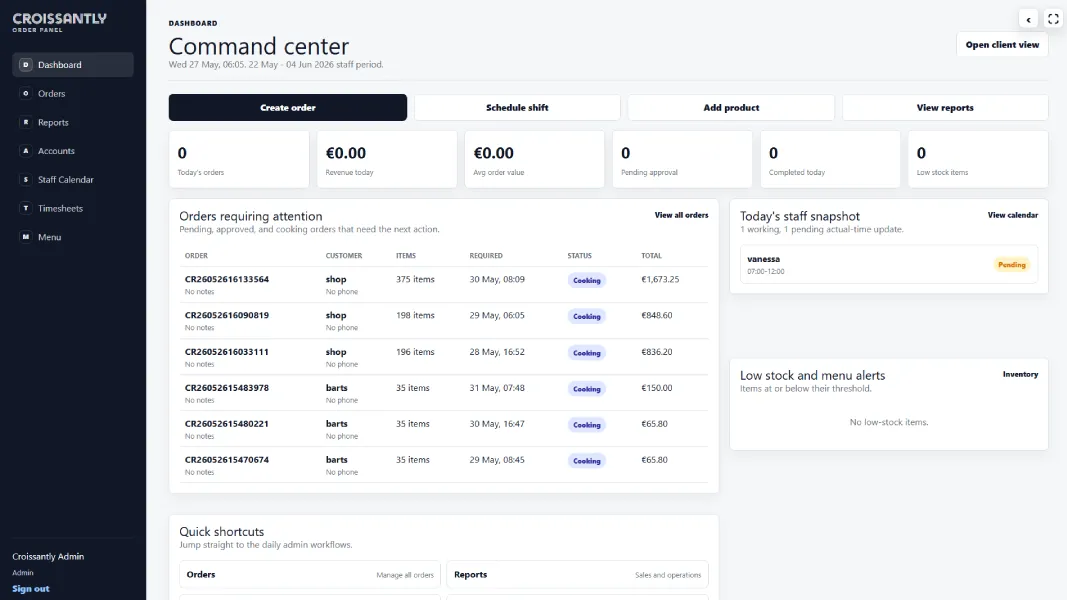Click the Avg order value card
This screenshot has width=1067, height=600.
click(x=534, y=159)
